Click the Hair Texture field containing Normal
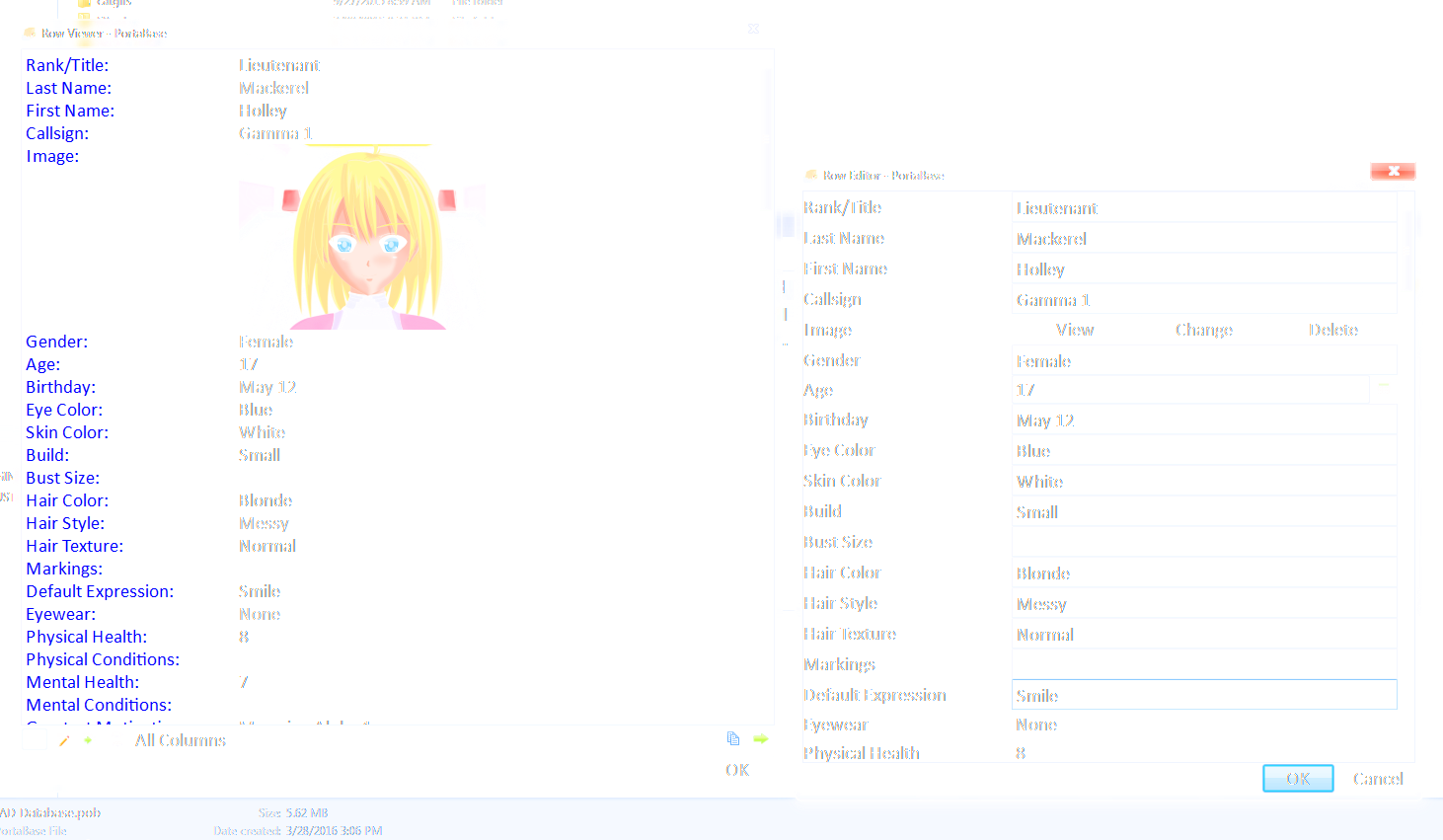The height and width of the screenshot is (840, 1443). pyautogui.click(x=1204, y=635)
